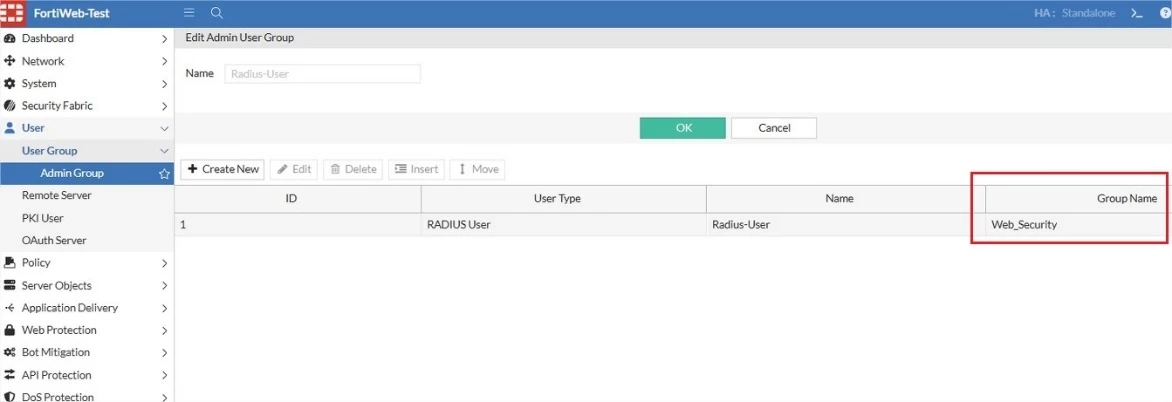Screen dimensions: 1172x402
Task: Expand the Dashboard chevron
Action: click(x=164, y=39)
